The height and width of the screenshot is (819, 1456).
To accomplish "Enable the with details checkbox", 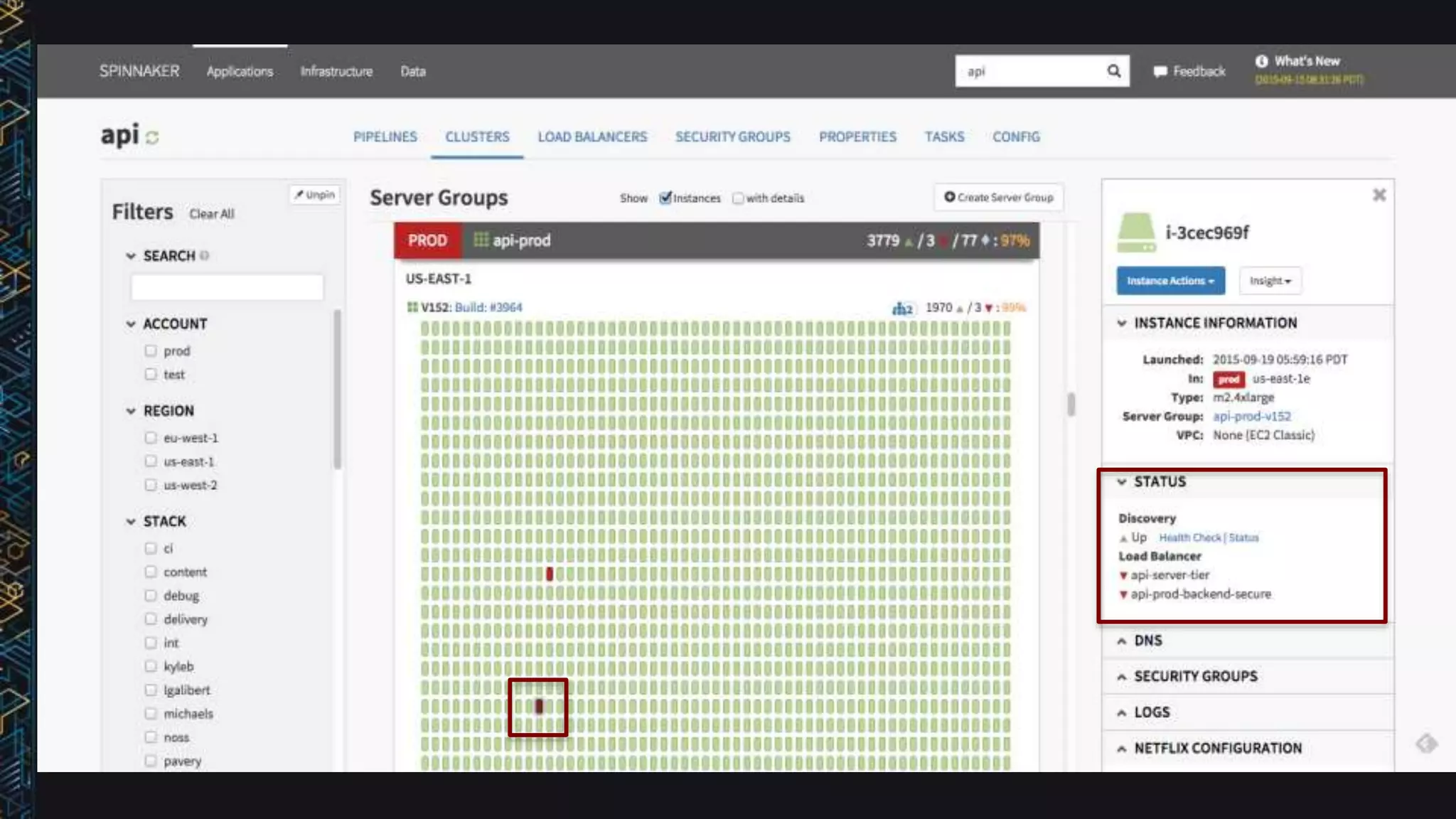I will point(738,198).
